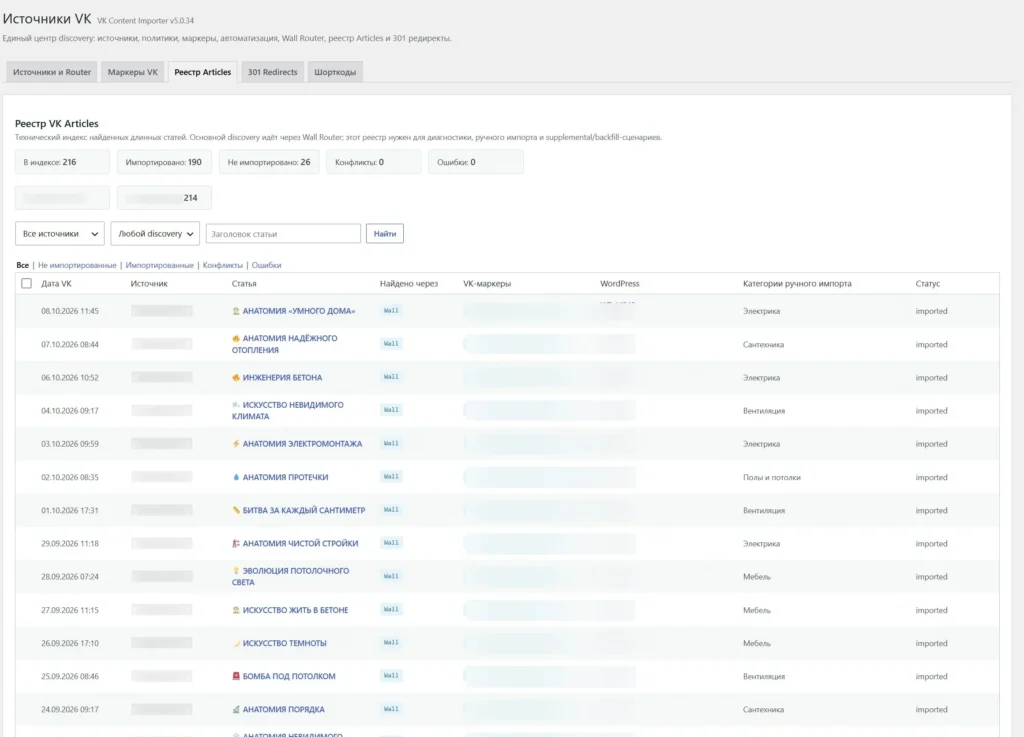Open the article ИСКУССТВО НЕВИДИМОГО КЛИМАТА
1024x737 pixels.
pyautogui.click(x=287, y=411)
